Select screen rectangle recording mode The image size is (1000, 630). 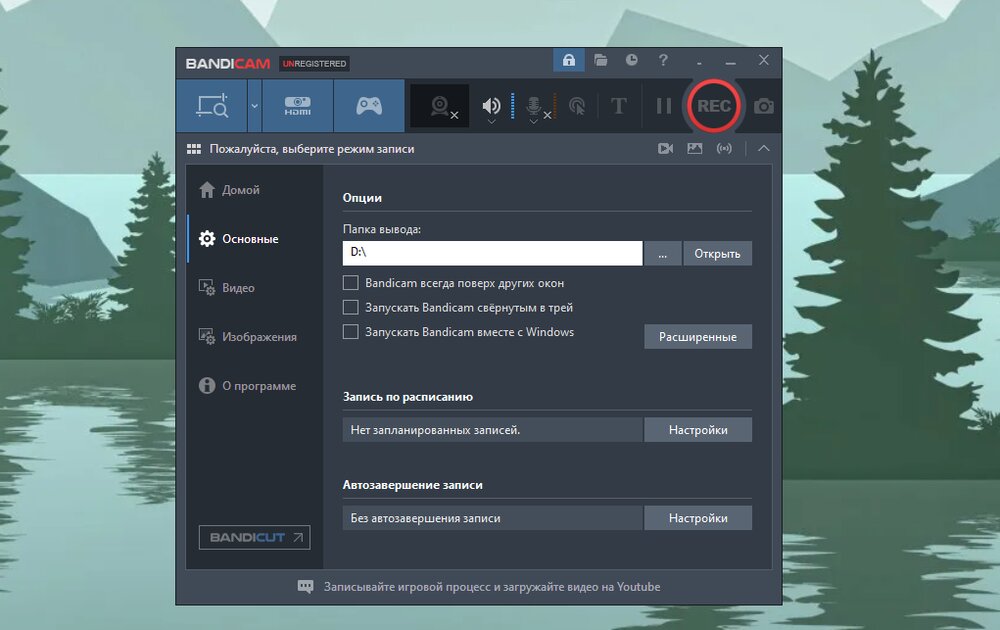(x=212, y=106)
